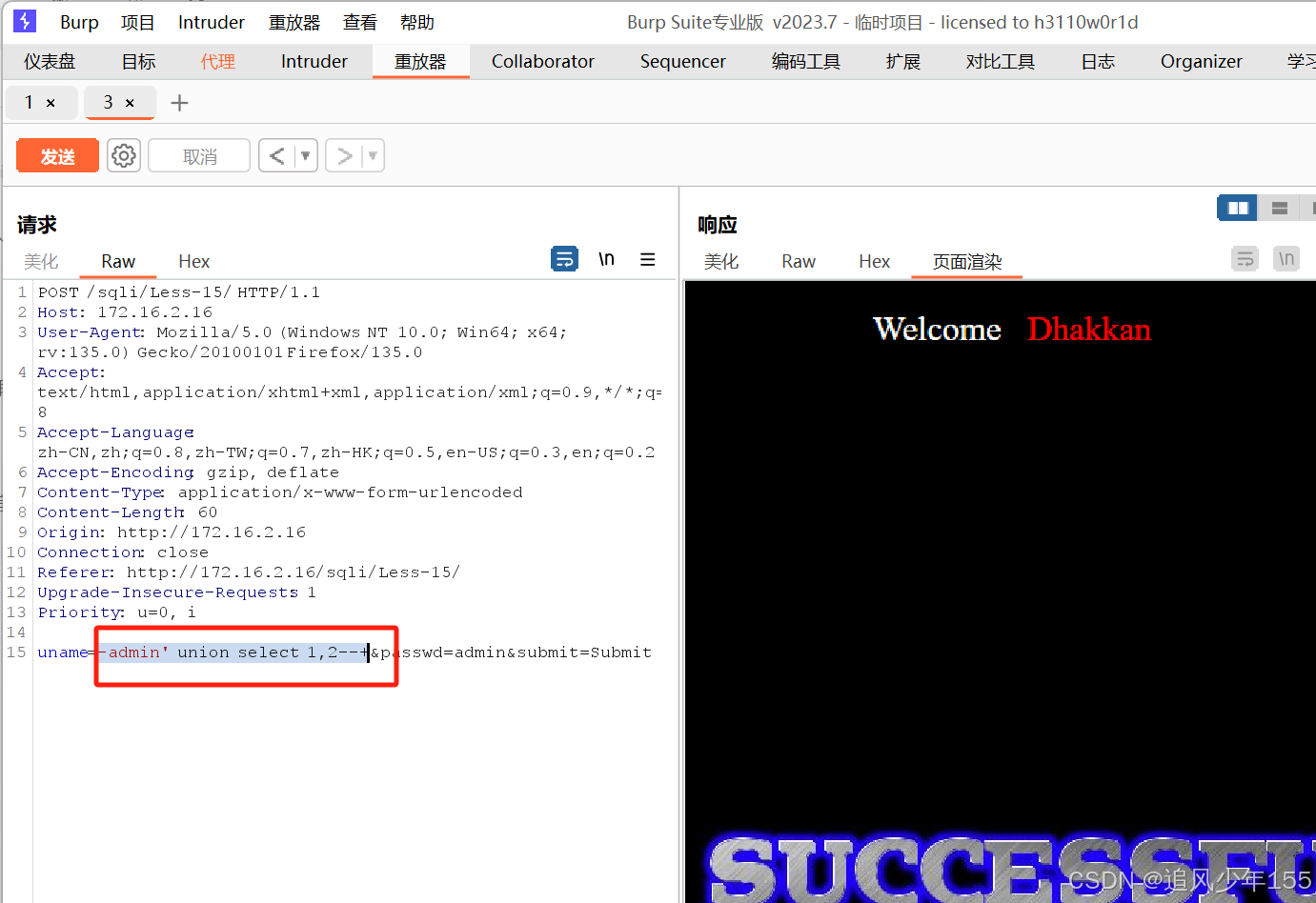The image size is (1316, 903).
Task: Select repeater tab 3
Action: 108,103
